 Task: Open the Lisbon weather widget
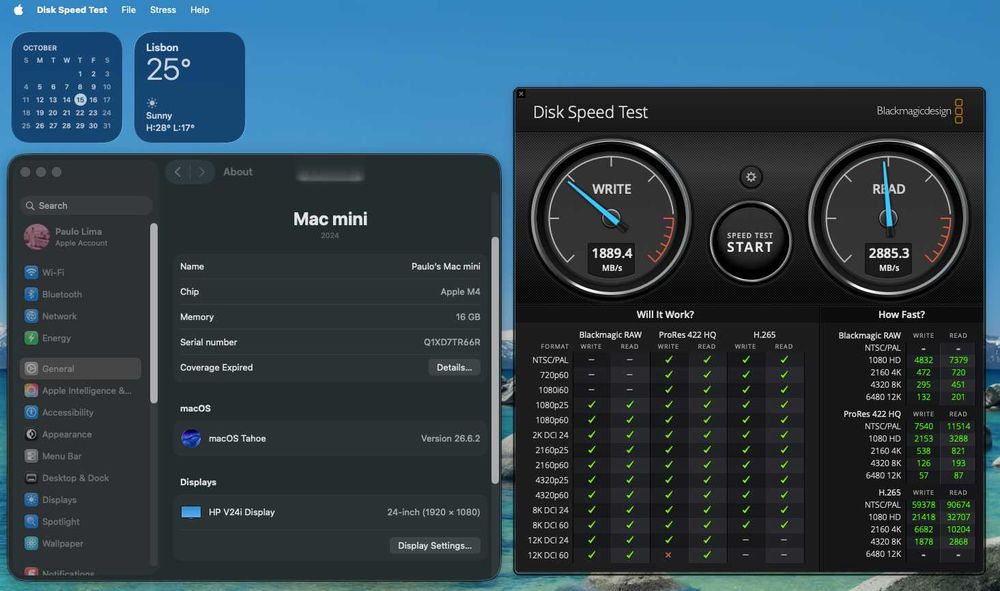coord(189,87)
